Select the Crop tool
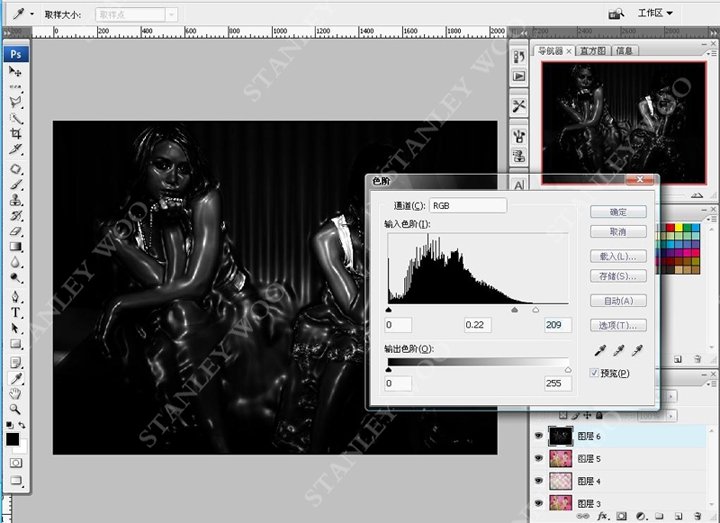Screen dimensions: 720x523 point(16,133)
